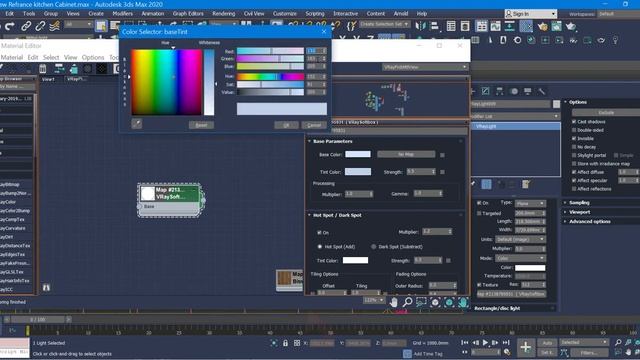Viewport: 640px width, 360px height.
Task: Toggle the selection lock padlock icon
Action: coord(285,343)
